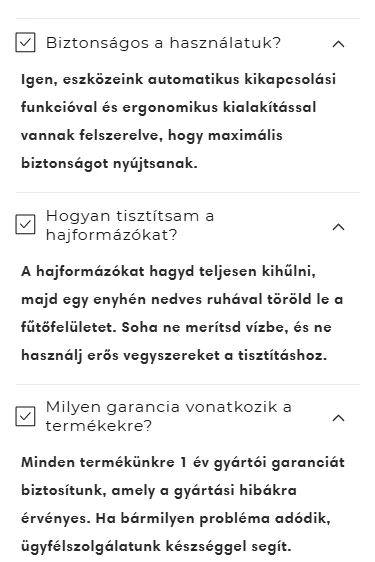Screen dimensions: 375x562
Task: Click the line "használj erős vegyszereket a tisztításhoz."
Action: (x=174, y=356)
